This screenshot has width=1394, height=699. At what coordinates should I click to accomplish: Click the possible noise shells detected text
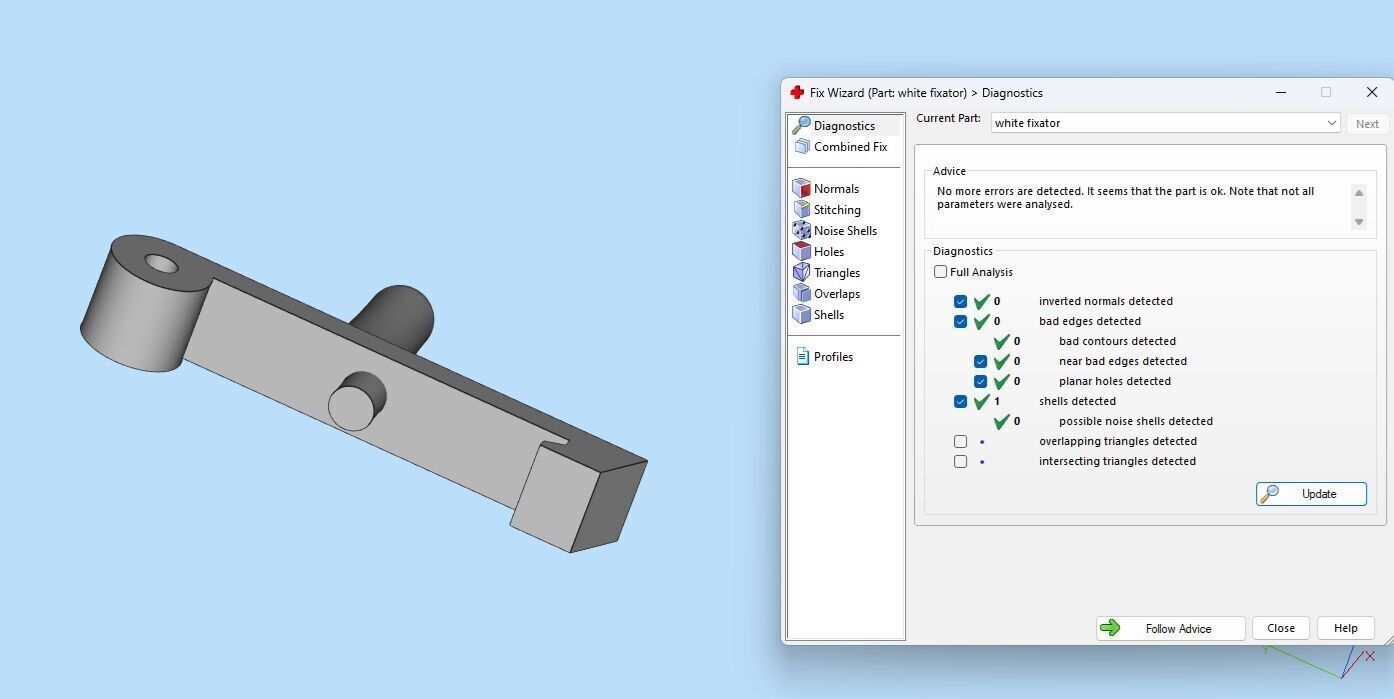tap(1136, 421)
